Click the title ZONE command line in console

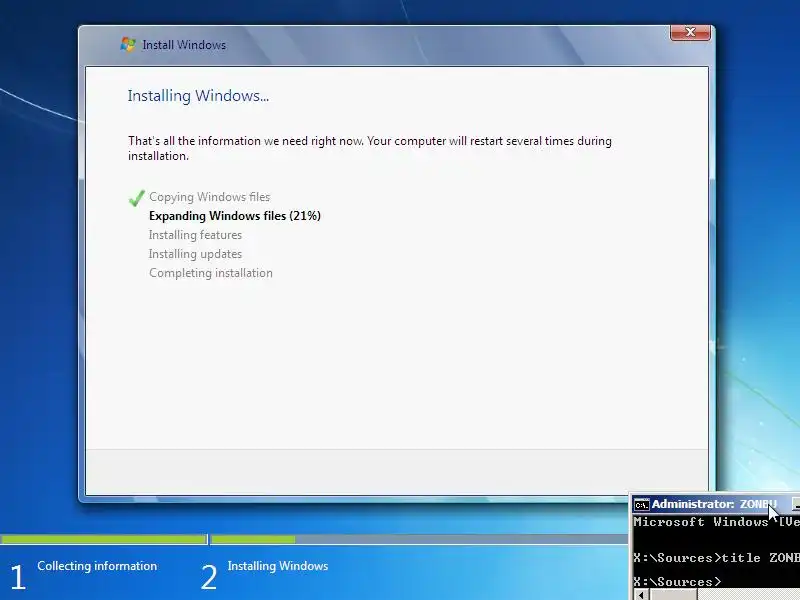point(716,558)
